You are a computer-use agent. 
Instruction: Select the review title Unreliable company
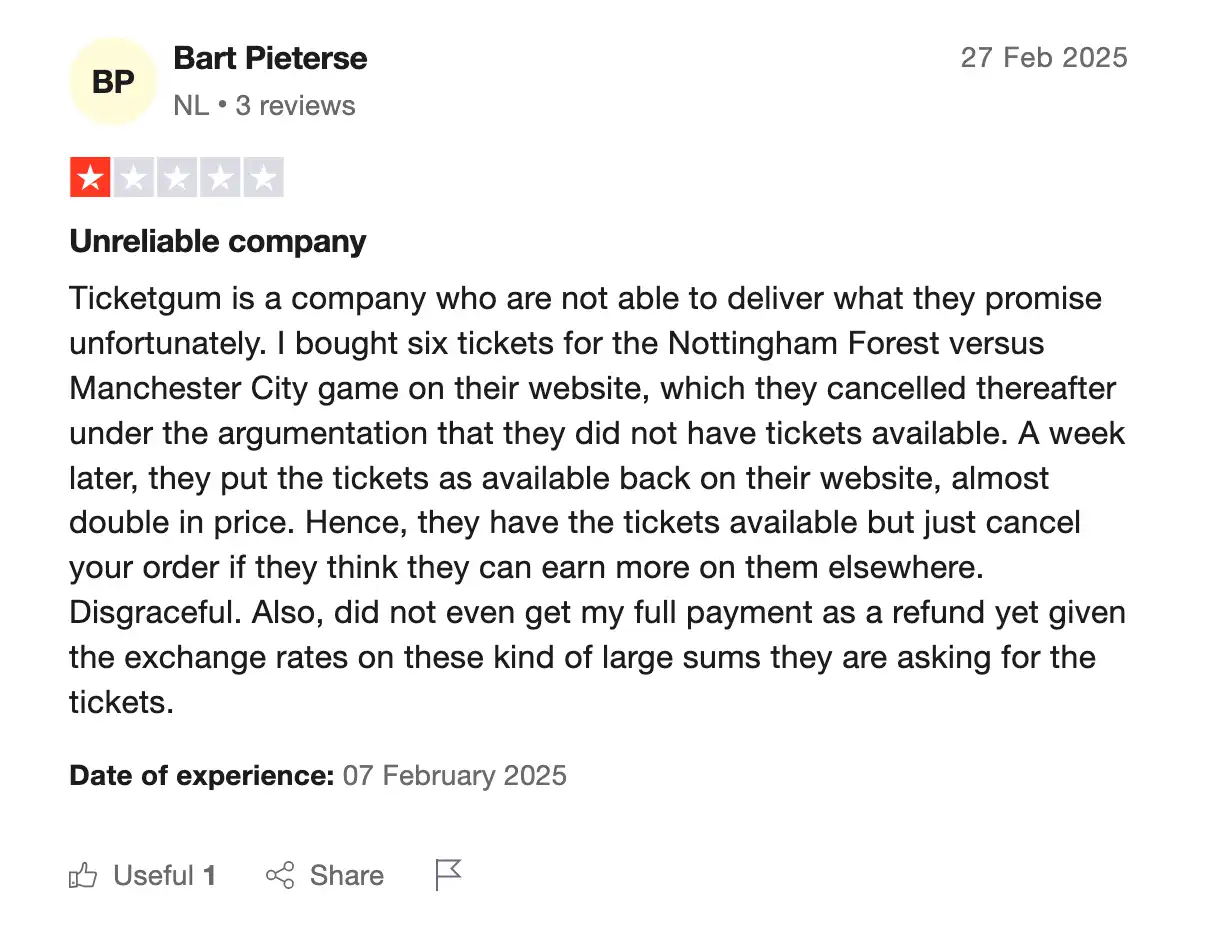[217, 241]
